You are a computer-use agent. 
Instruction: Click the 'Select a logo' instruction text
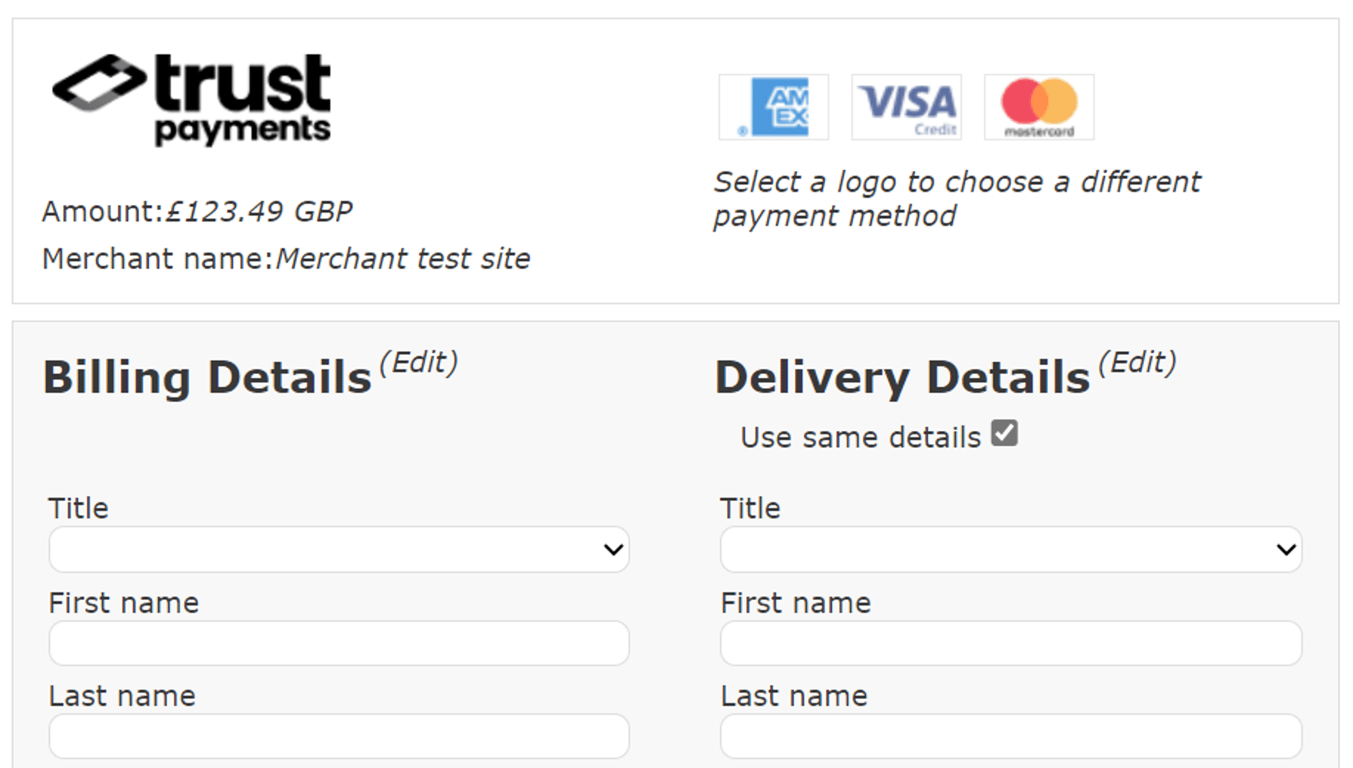[956, 198]
